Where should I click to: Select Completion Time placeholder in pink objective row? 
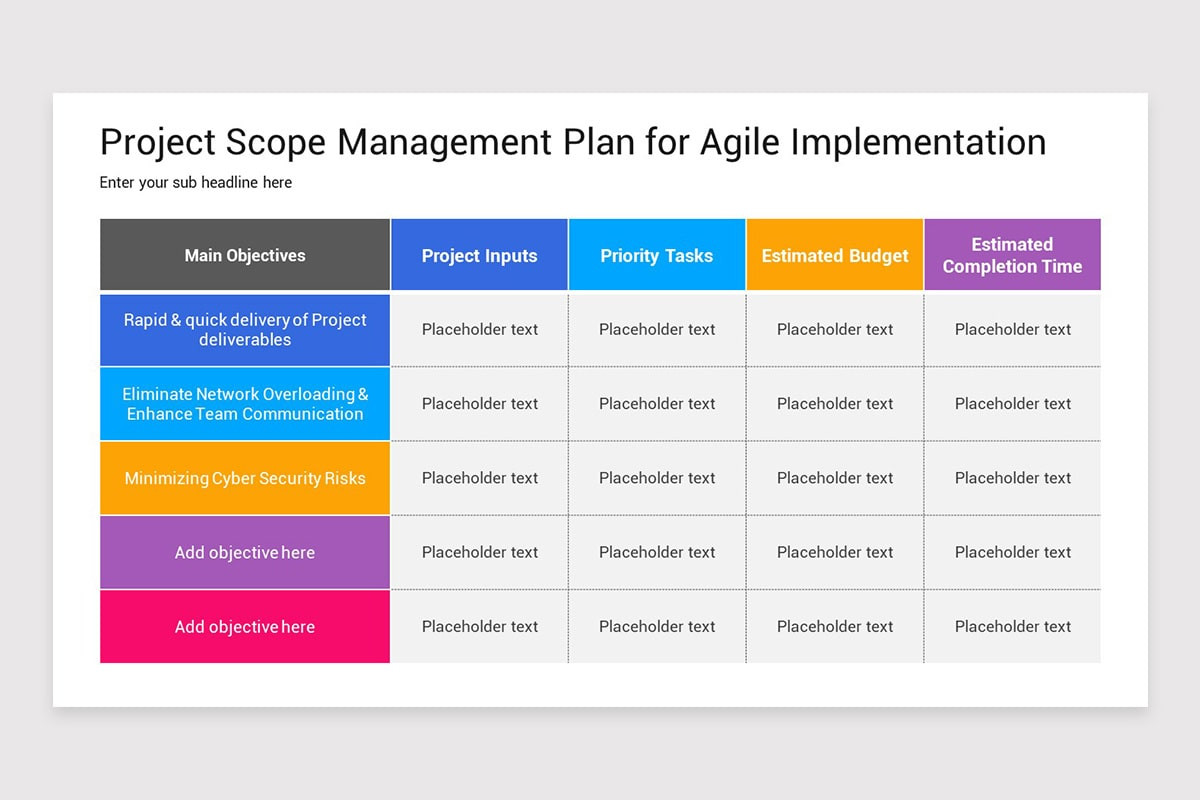[x=1013, y=627]
